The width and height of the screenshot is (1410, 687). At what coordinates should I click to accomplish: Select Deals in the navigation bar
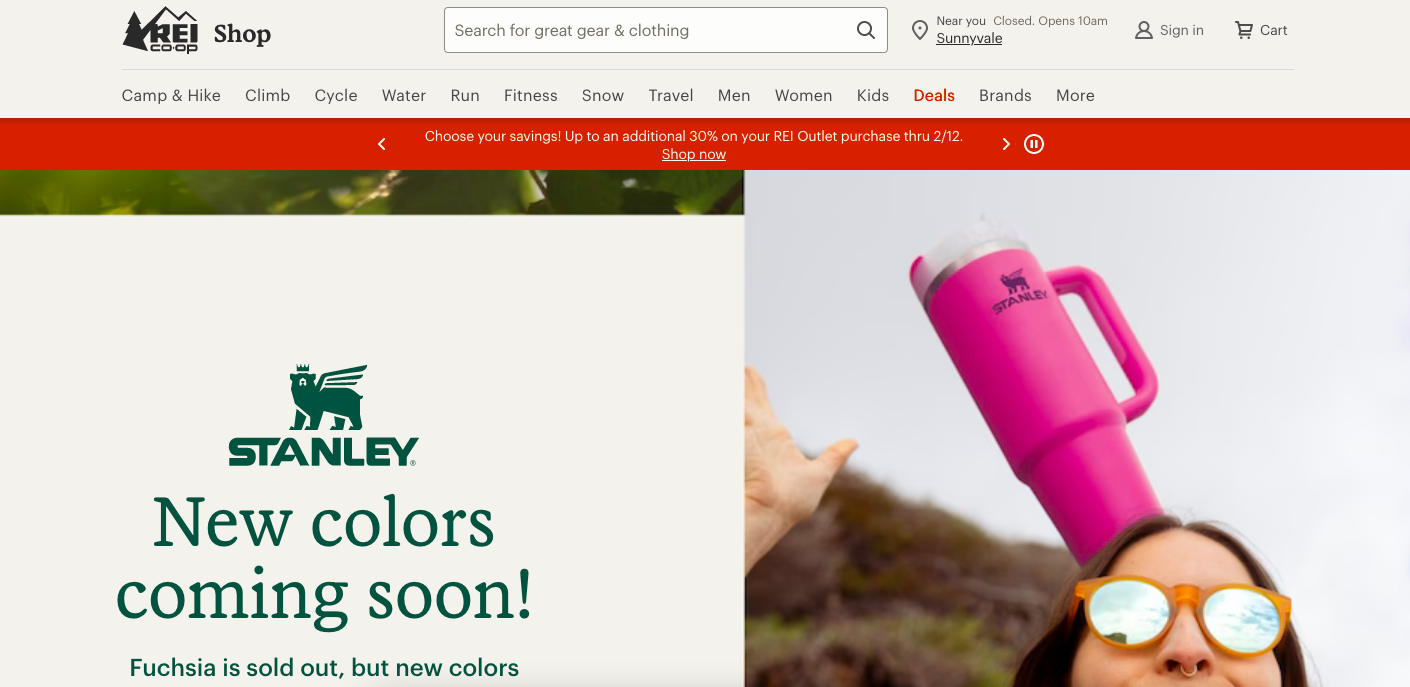(934, 96)
